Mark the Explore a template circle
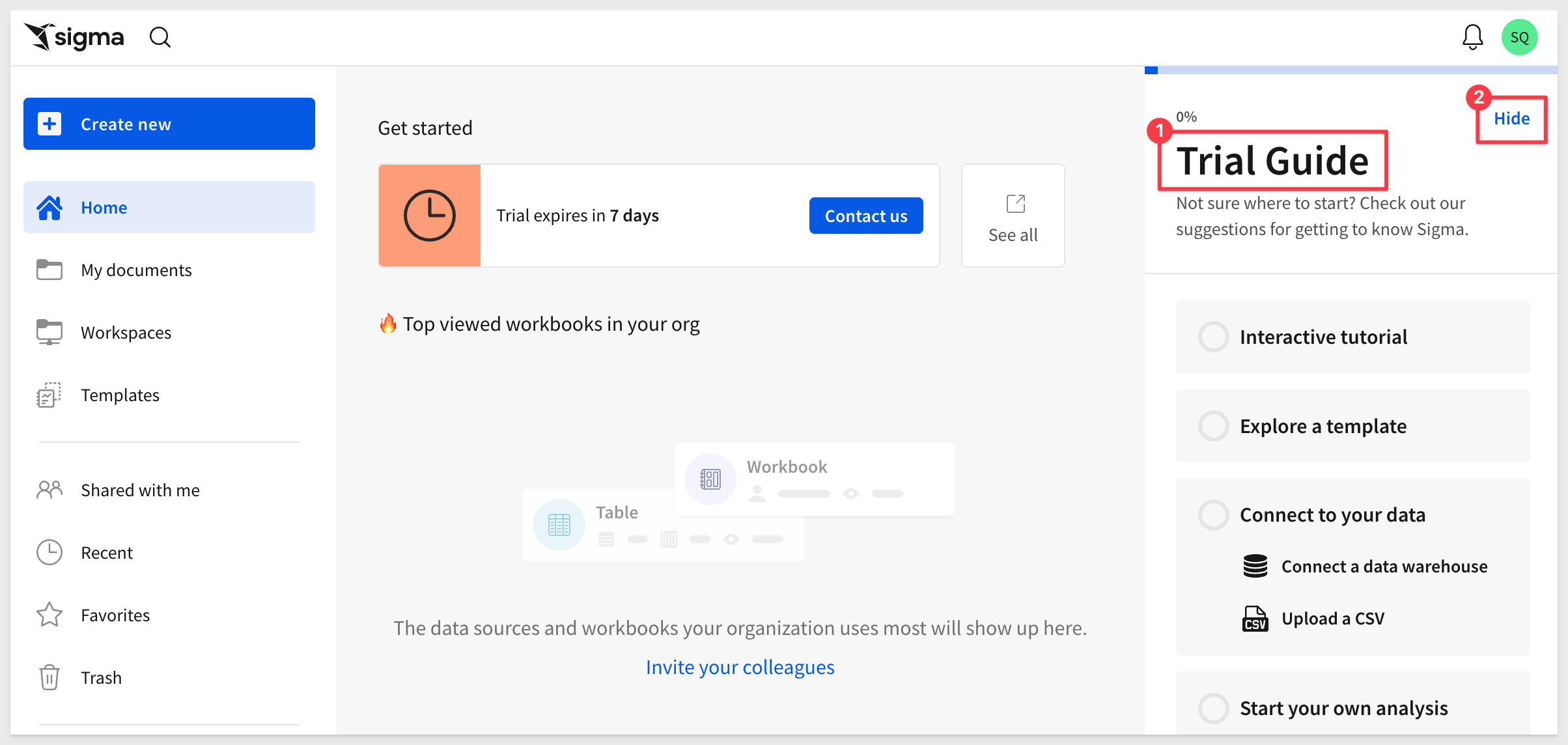 [1214, 426]
